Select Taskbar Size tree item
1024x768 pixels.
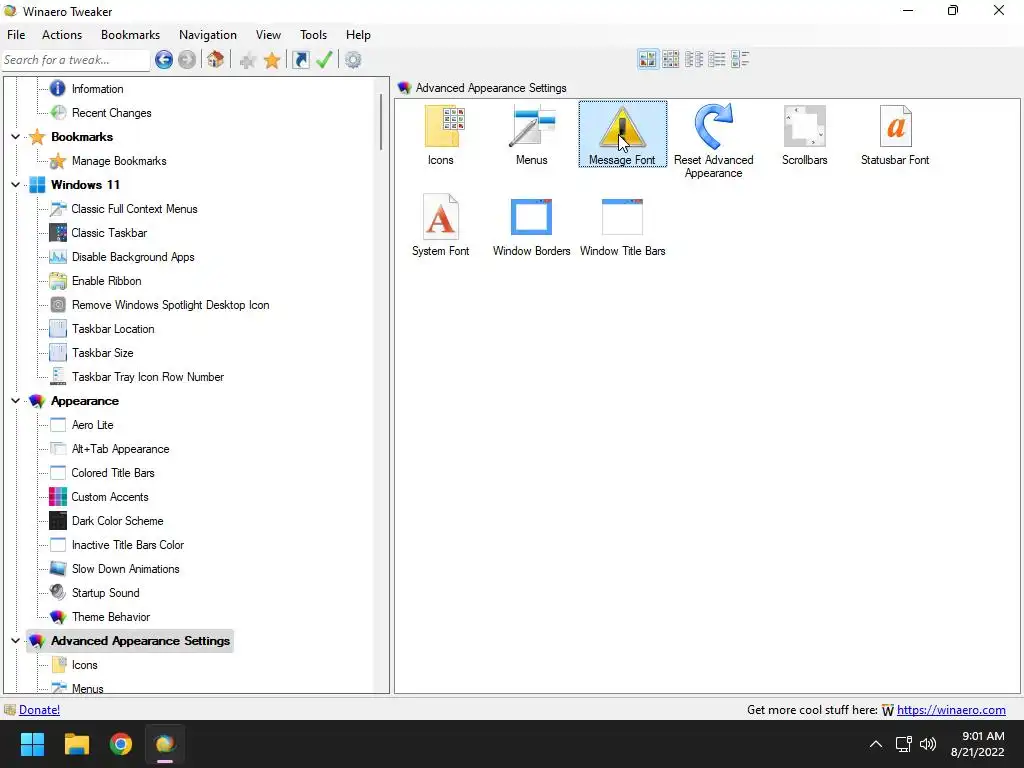click(103, 353)
